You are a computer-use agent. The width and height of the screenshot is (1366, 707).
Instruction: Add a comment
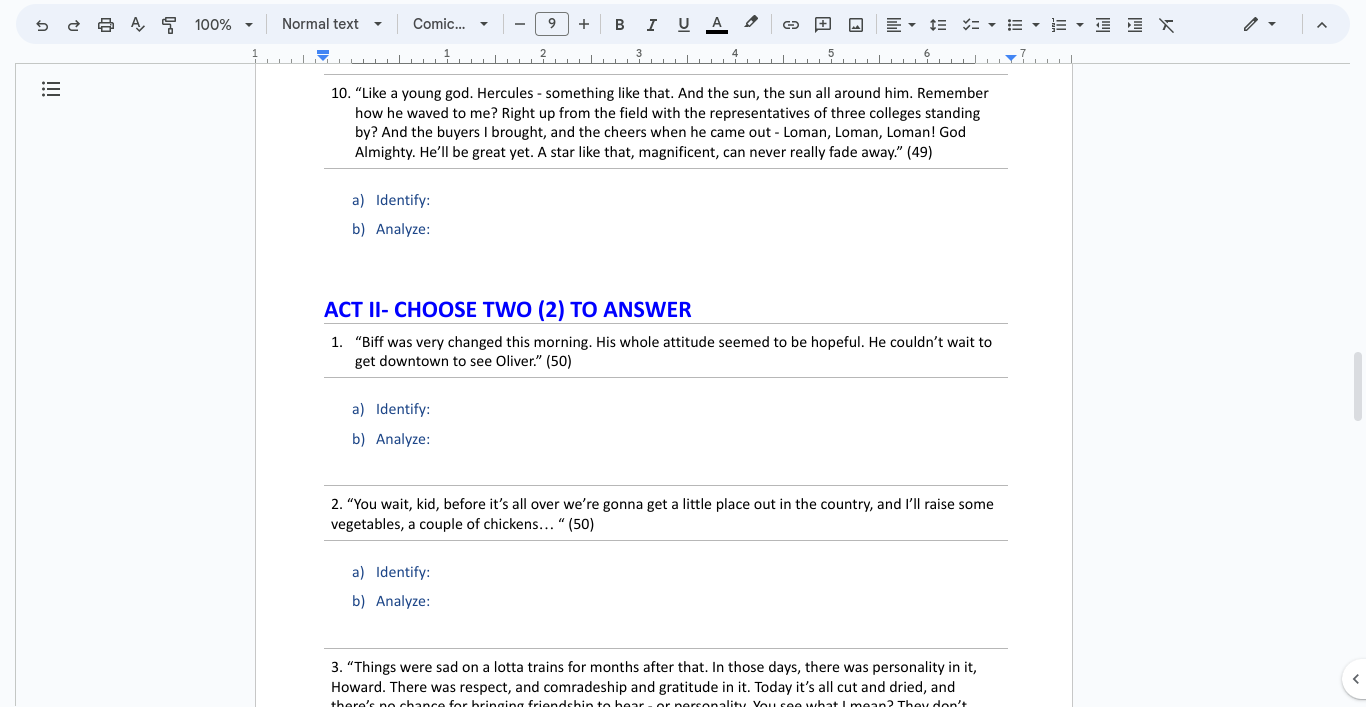click(823, 25)
